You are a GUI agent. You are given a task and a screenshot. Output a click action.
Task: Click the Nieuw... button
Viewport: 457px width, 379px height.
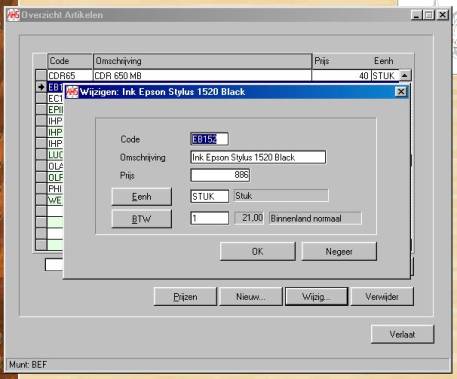click(251, 297)
